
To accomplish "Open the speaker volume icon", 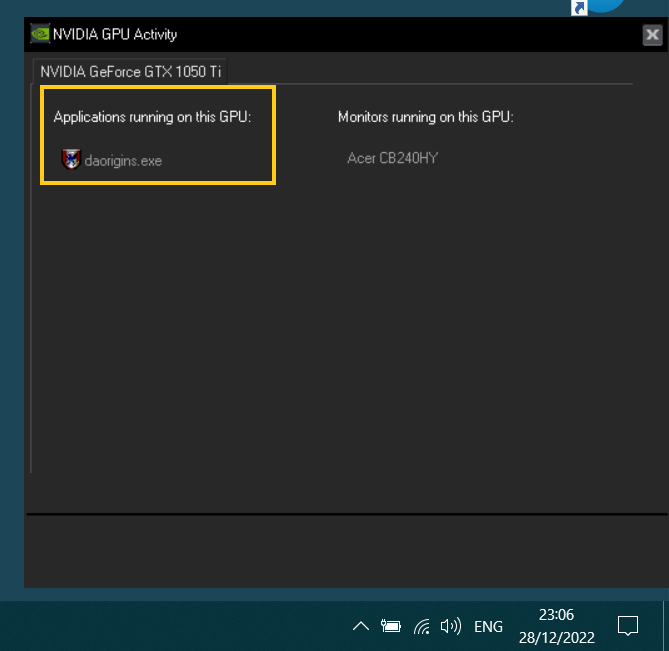I will [451, 626].
